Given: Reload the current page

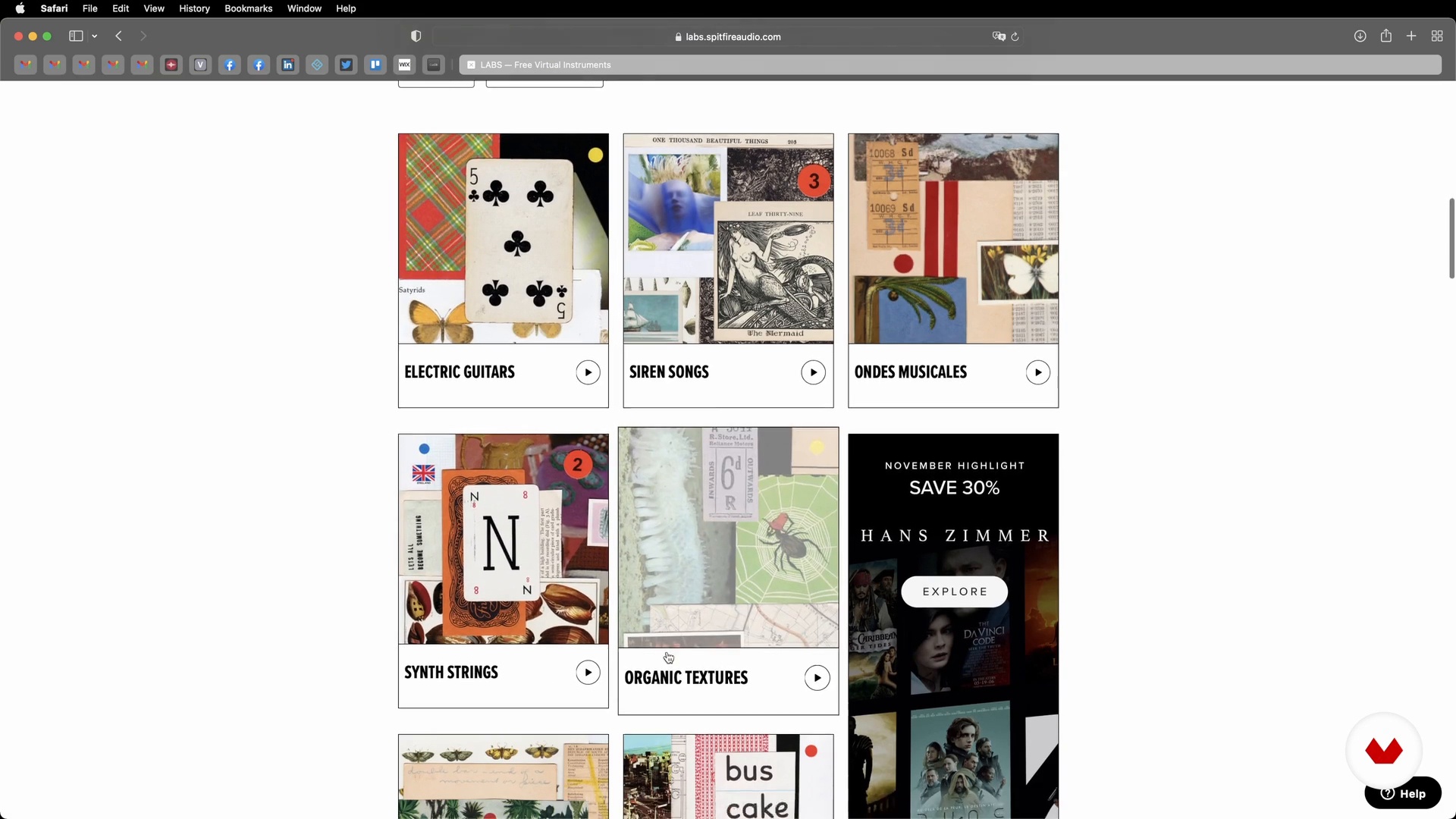Looking at the screenshot, I should click(x=1015, y=36).
